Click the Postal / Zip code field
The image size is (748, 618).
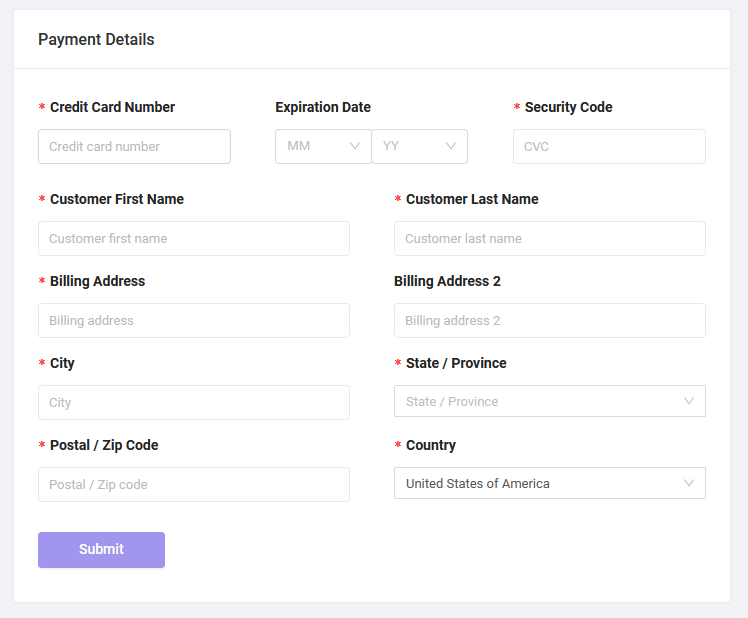(194, 484)
